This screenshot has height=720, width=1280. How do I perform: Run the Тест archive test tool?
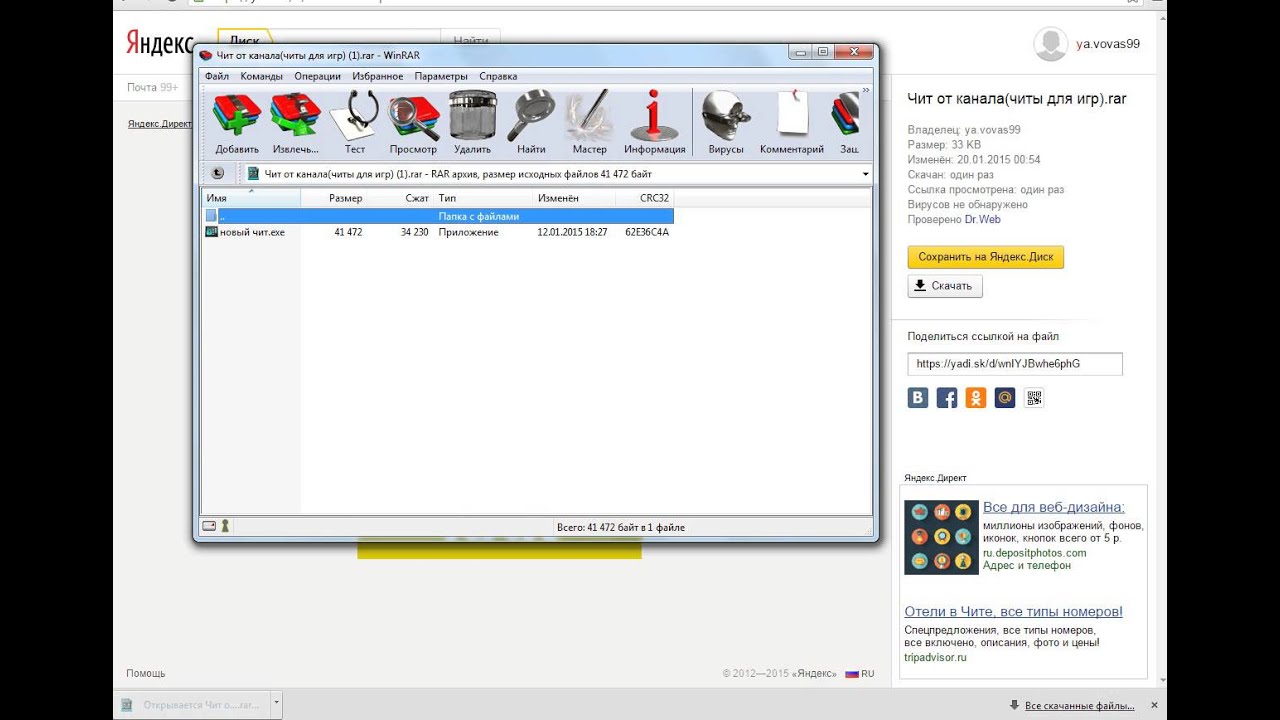(x=355, y=122)
